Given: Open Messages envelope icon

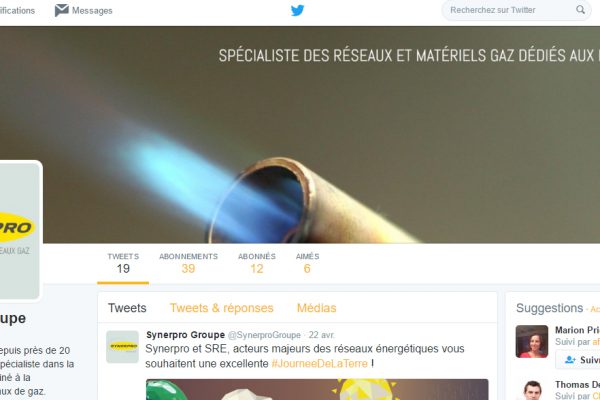Looking at the screenshot, I should [x=61, y=10].
